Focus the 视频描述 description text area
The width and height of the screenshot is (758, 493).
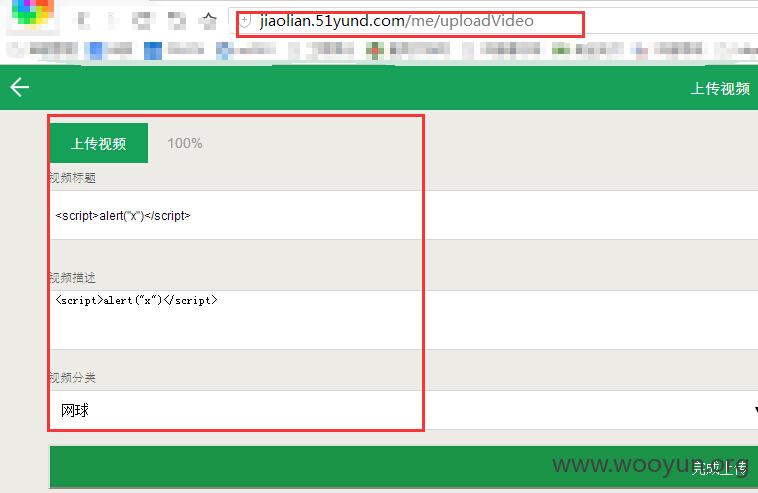click(x=404, y=319)
